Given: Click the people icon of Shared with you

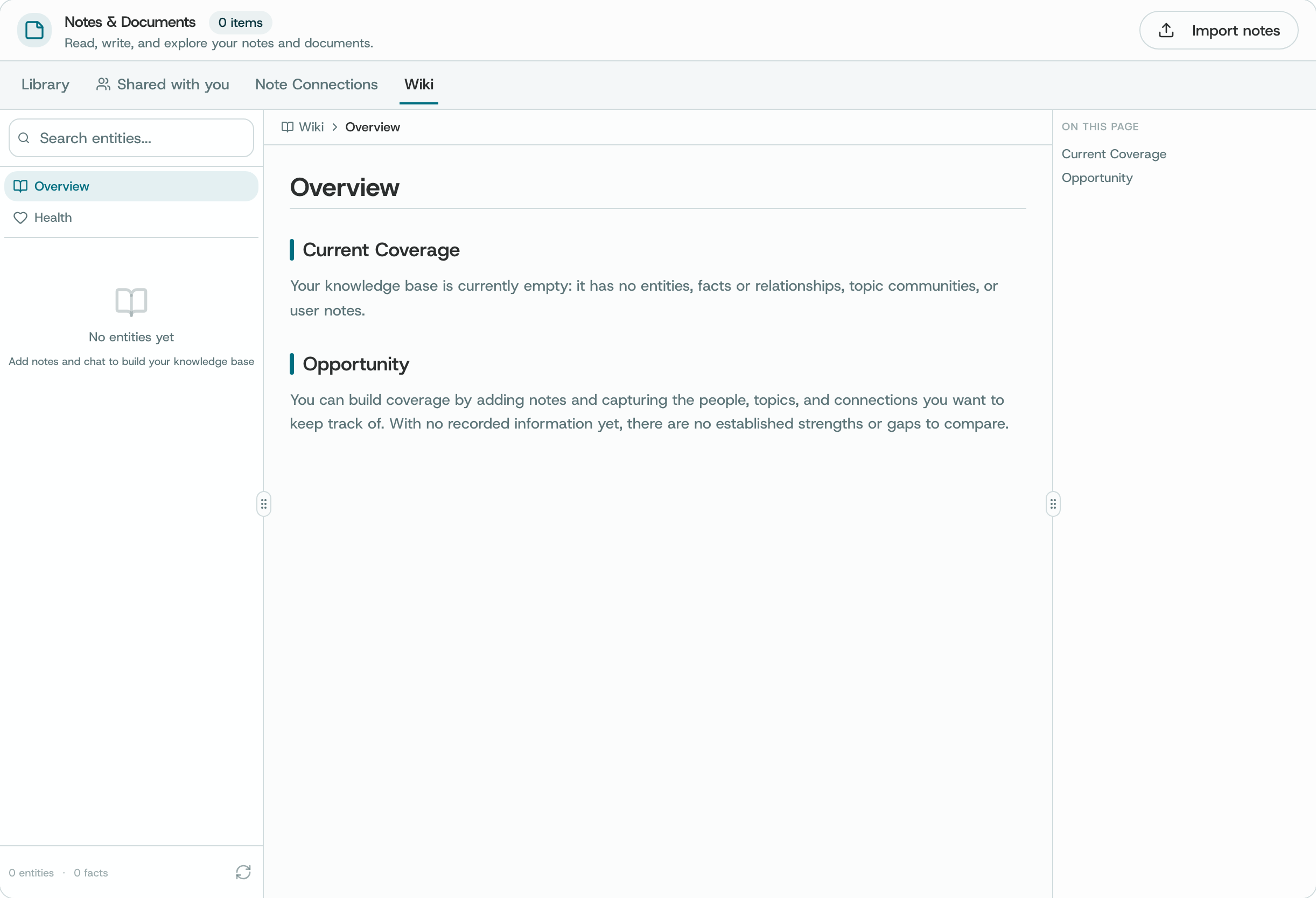Looking at the screenshot, I should click(x=103, y=85).
